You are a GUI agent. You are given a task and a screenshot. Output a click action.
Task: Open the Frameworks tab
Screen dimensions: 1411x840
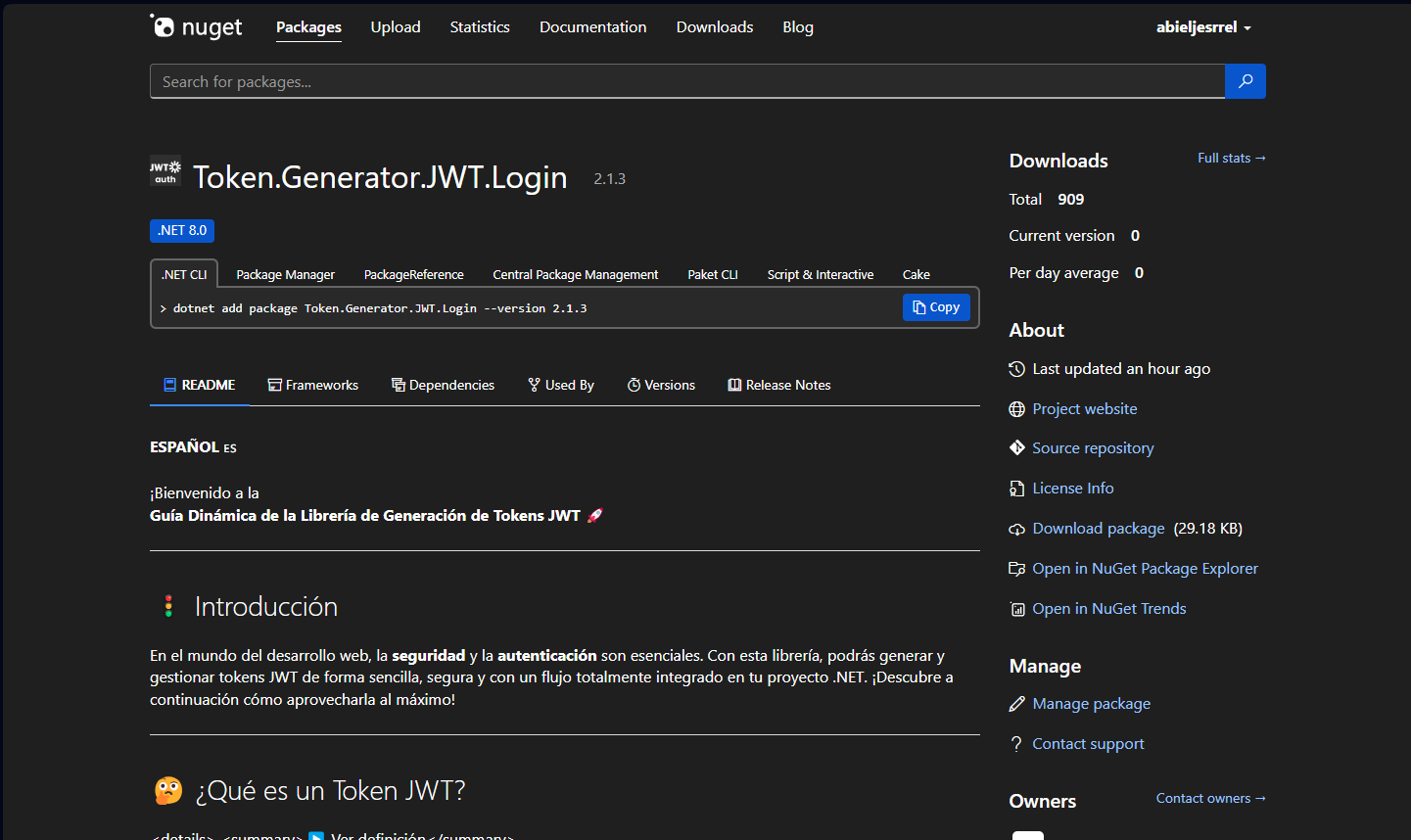(x=313, y=385)
